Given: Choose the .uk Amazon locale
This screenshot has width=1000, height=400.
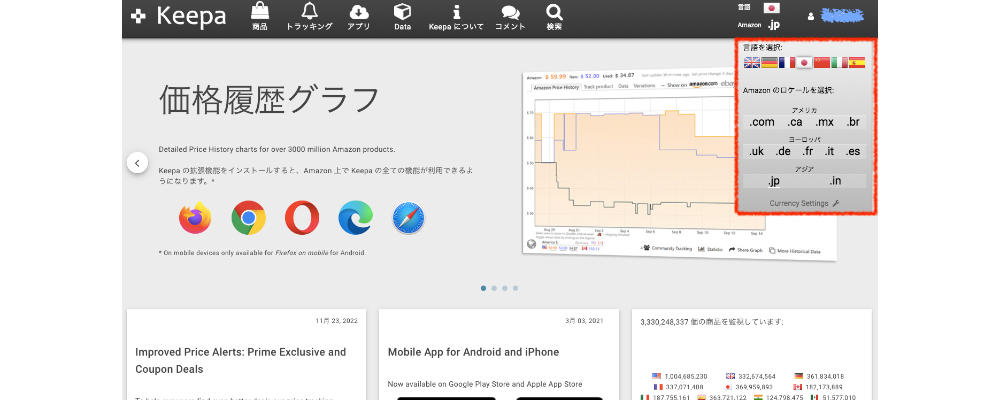Looking at the screenshot, I should (x=756, y=151).
